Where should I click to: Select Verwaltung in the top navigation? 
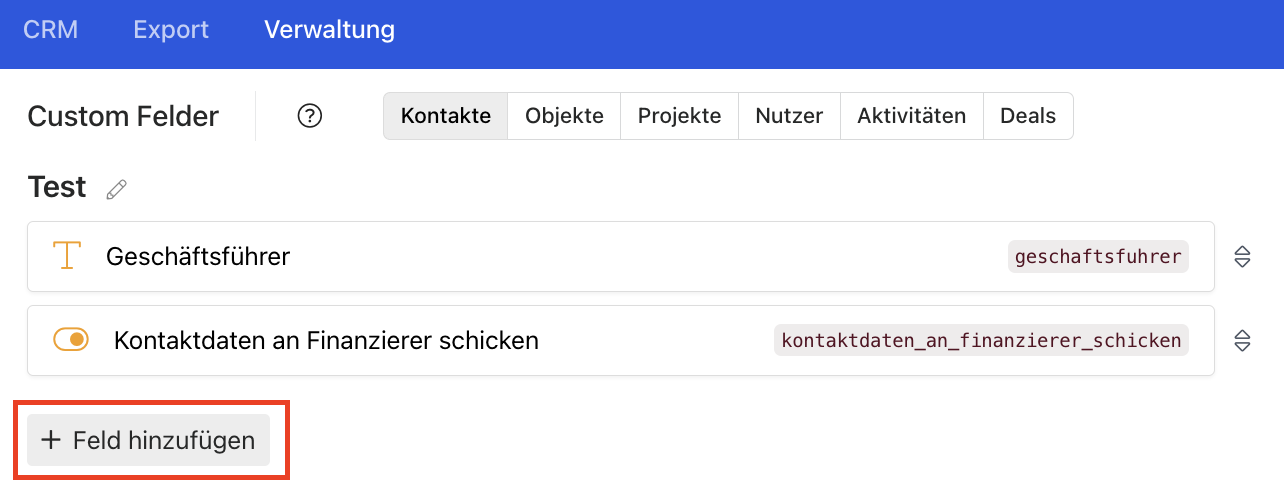pyautogui.click(x=329, y=30)
